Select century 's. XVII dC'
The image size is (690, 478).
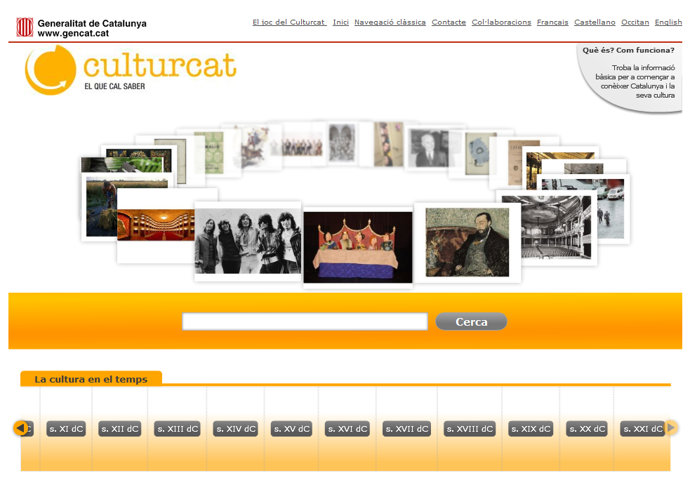pos(407,429)
